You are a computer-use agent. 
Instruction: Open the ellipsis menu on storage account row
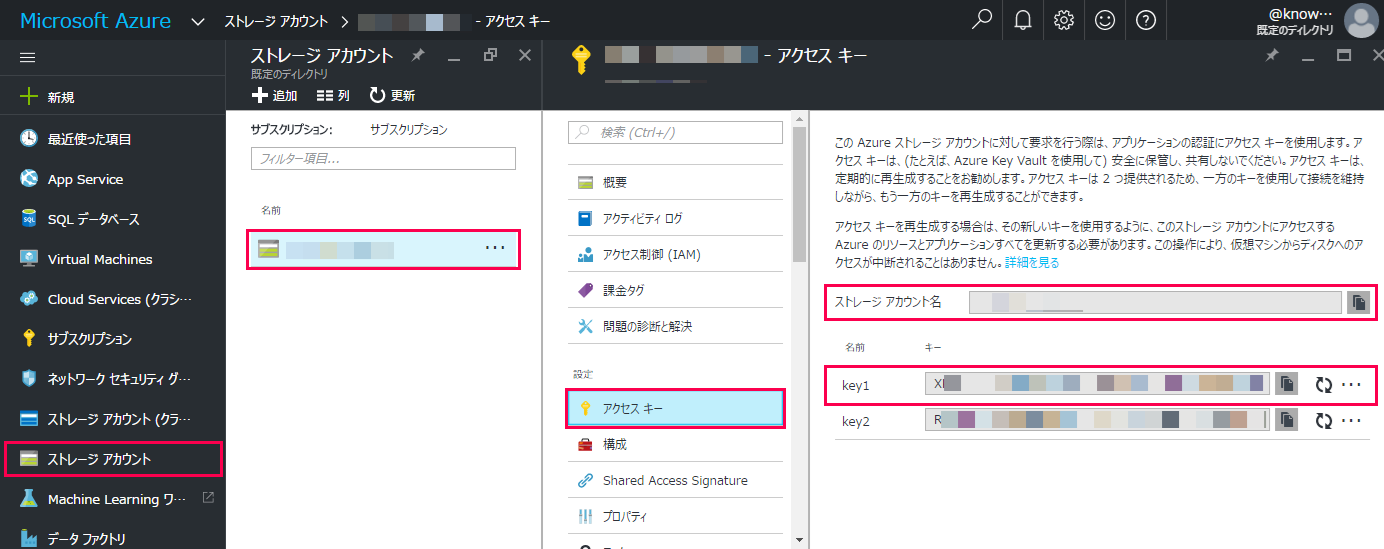click(495, 248)
